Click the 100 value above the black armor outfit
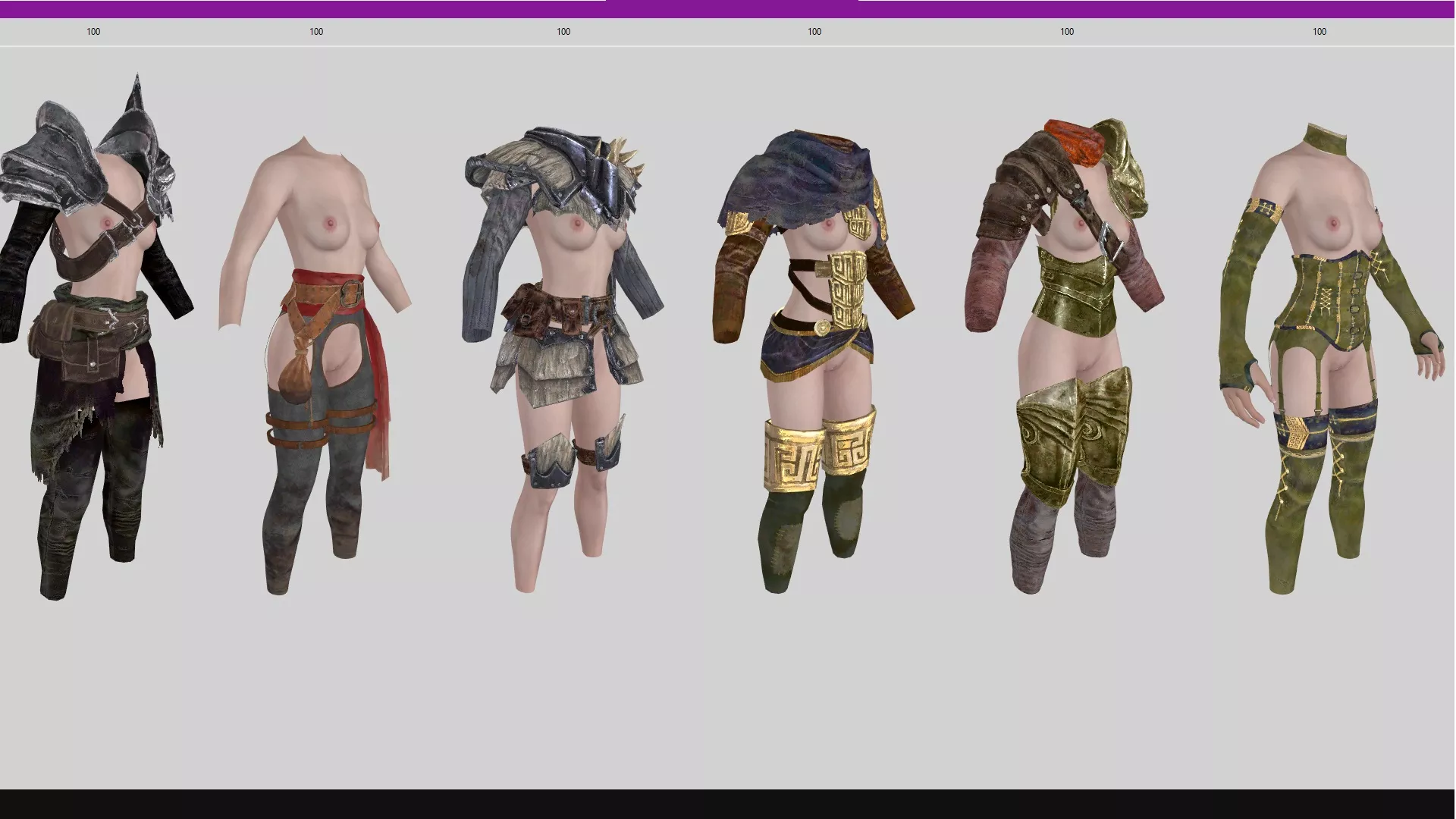This screenshot has width=1456, height=819. [x=93, y=32]
